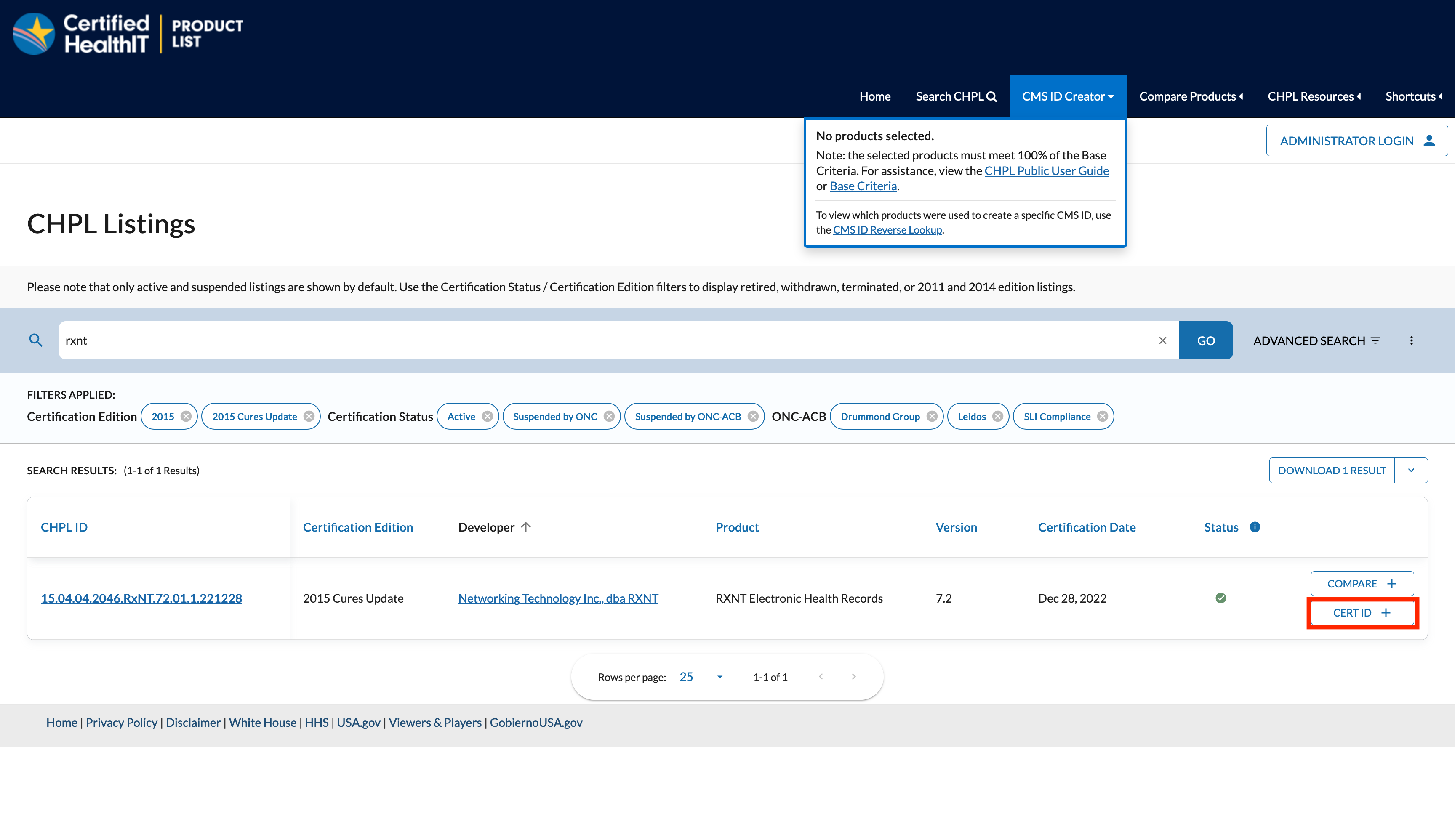Sort by CHPL ID column header

point(64,527)
